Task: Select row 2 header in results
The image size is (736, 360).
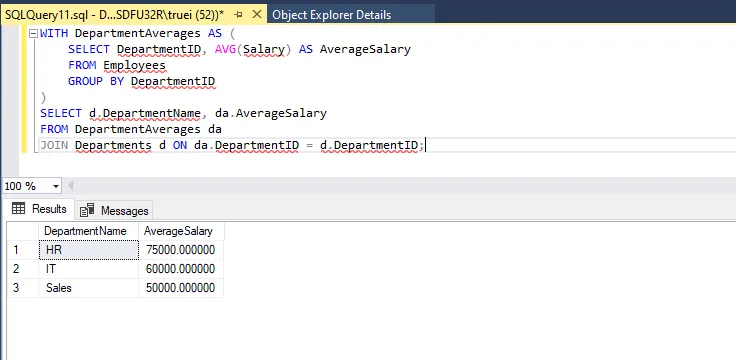Action: [x=23, y=269]
